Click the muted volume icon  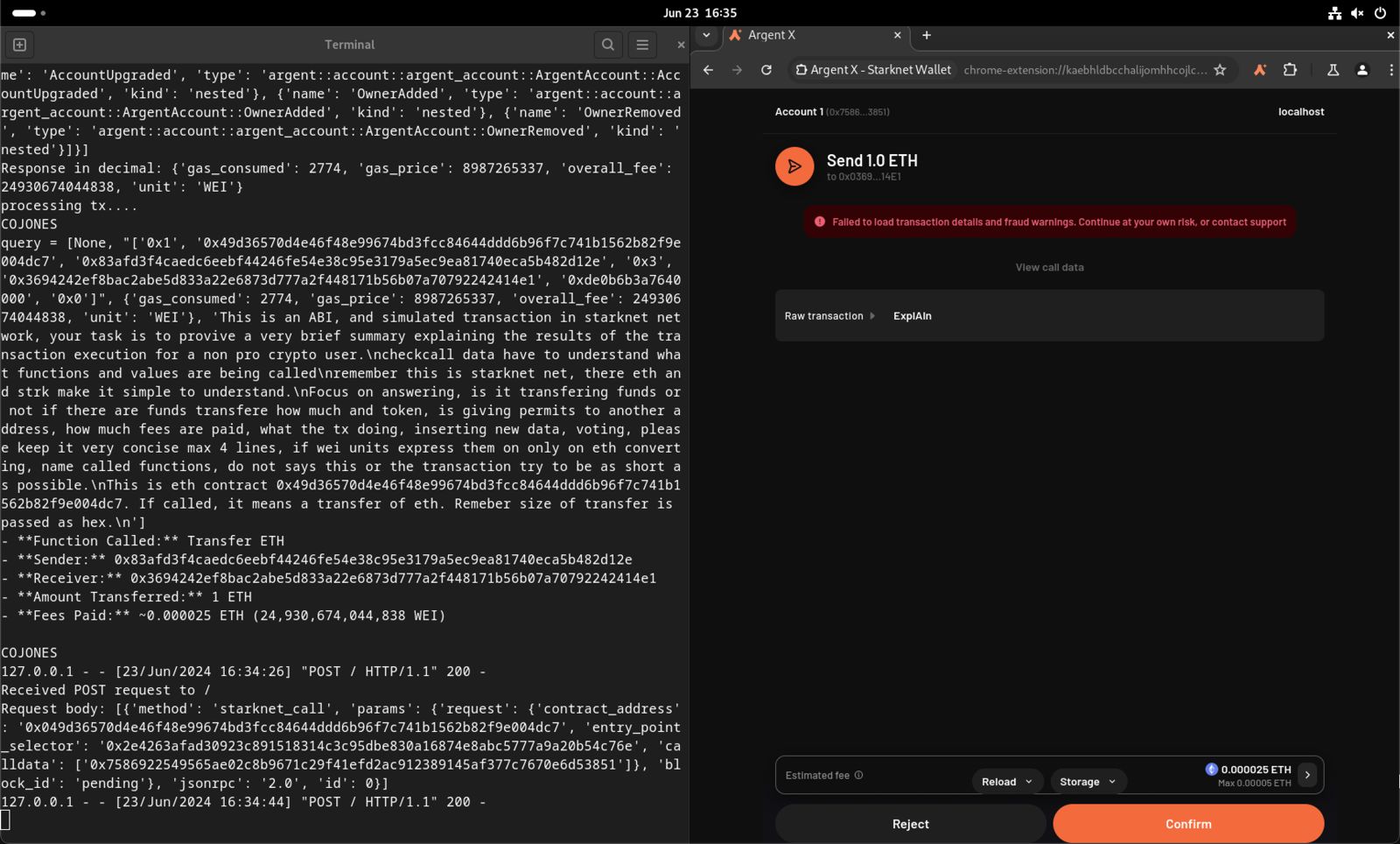(1357, 13)
